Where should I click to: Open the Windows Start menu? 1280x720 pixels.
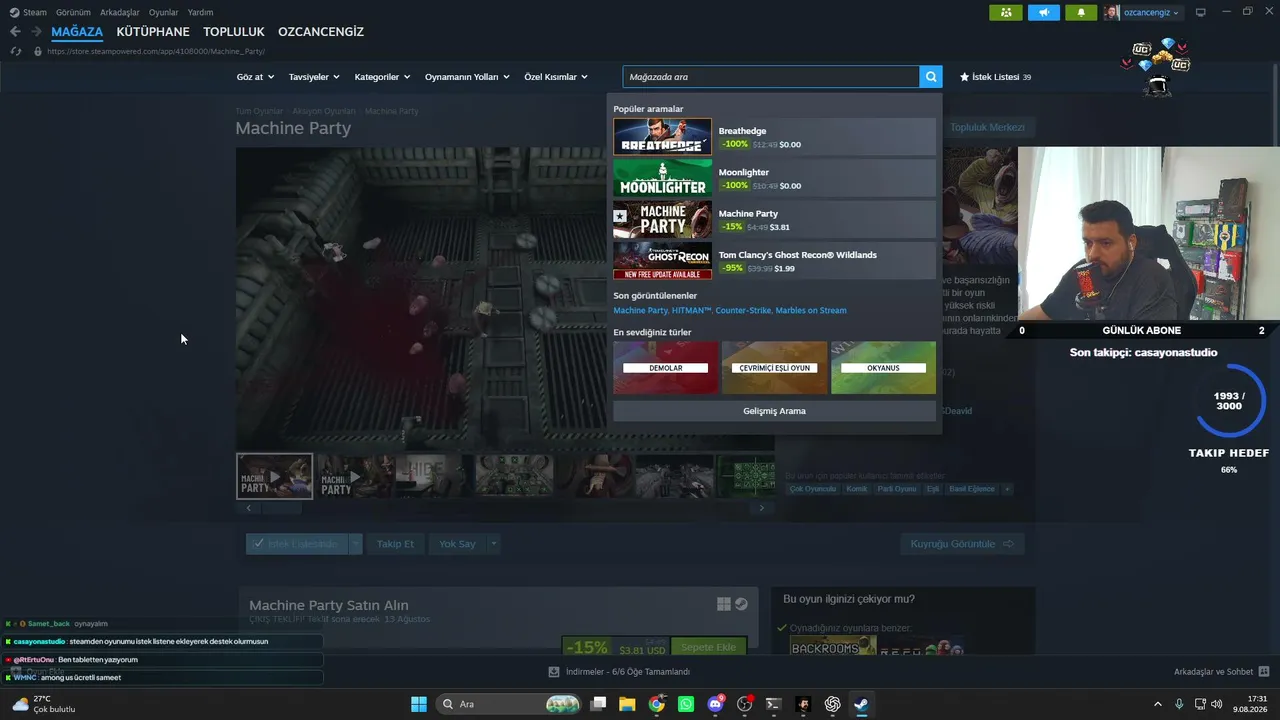pos(419,704)
